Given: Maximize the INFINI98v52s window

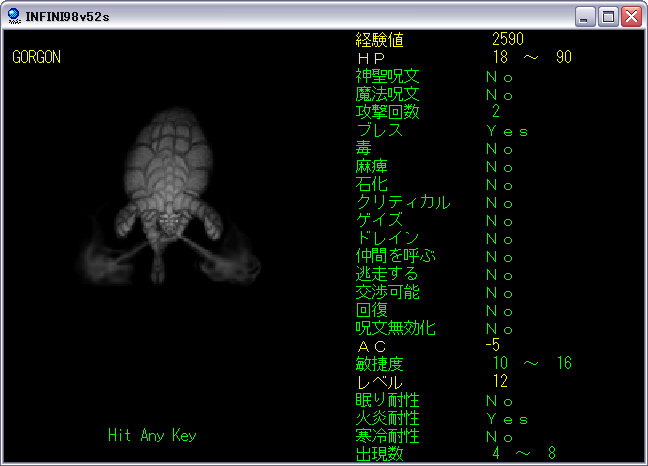Looking at the screenshot, I should [x=608, y=17].
